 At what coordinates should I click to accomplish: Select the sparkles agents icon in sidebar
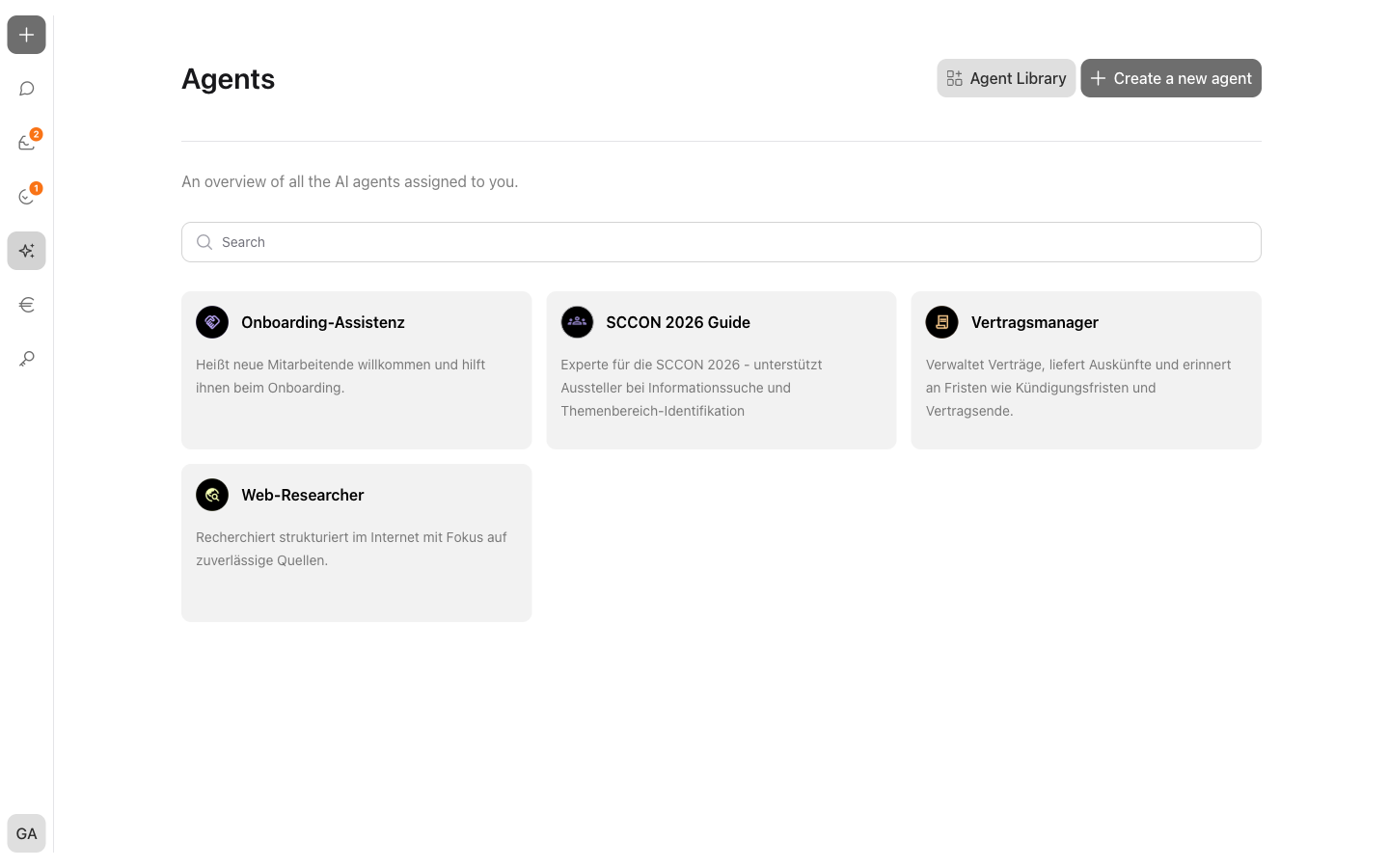(26, 251)
